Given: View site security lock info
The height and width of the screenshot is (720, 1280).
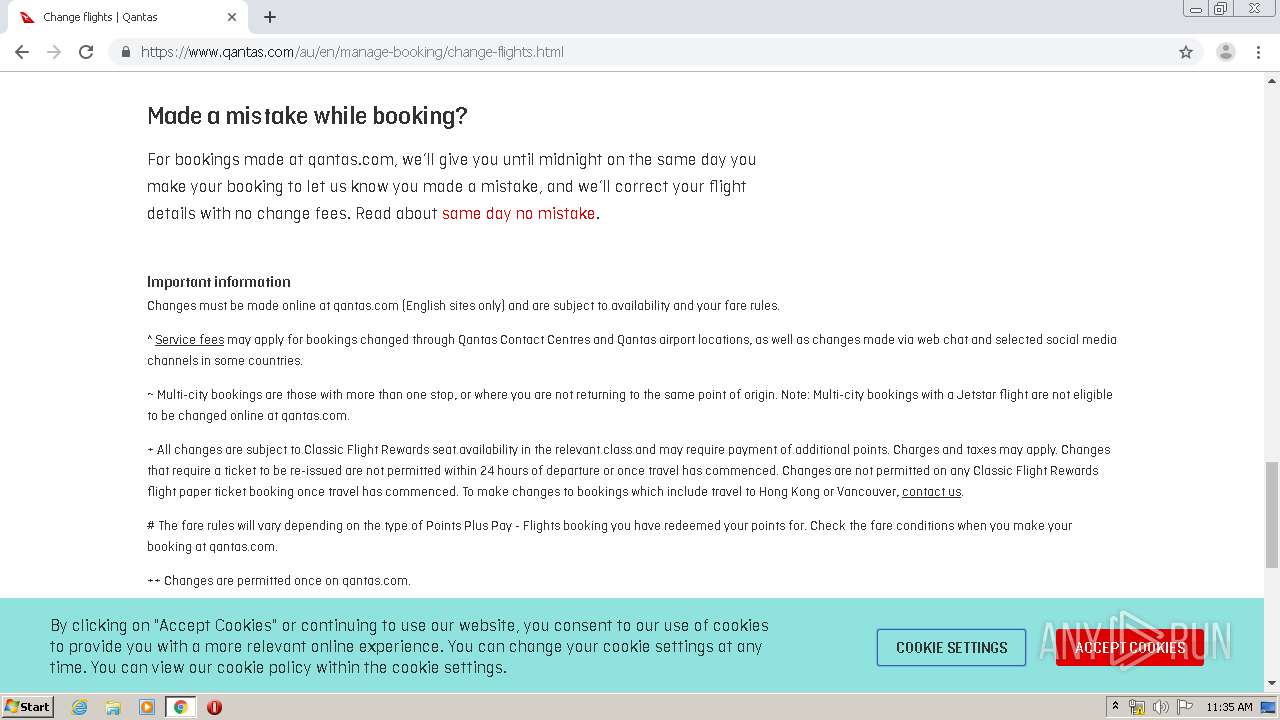Looking at the screenshot, I should coord(125,52).
